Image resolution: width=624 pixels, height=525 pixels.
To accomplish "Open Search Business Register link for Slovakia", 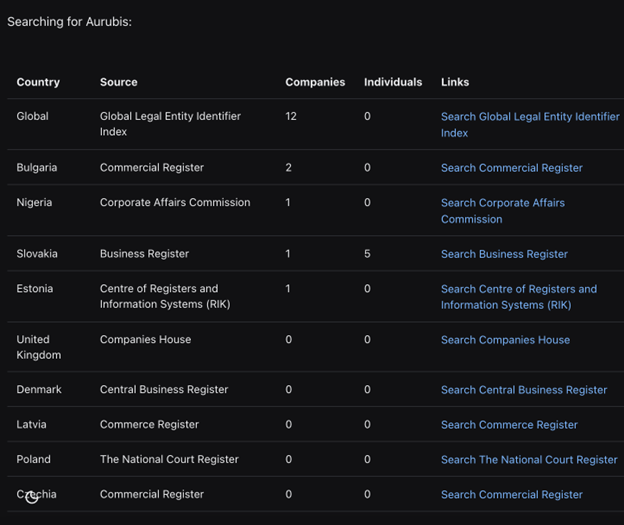I will pyautogui.click(x=504, y=254).
